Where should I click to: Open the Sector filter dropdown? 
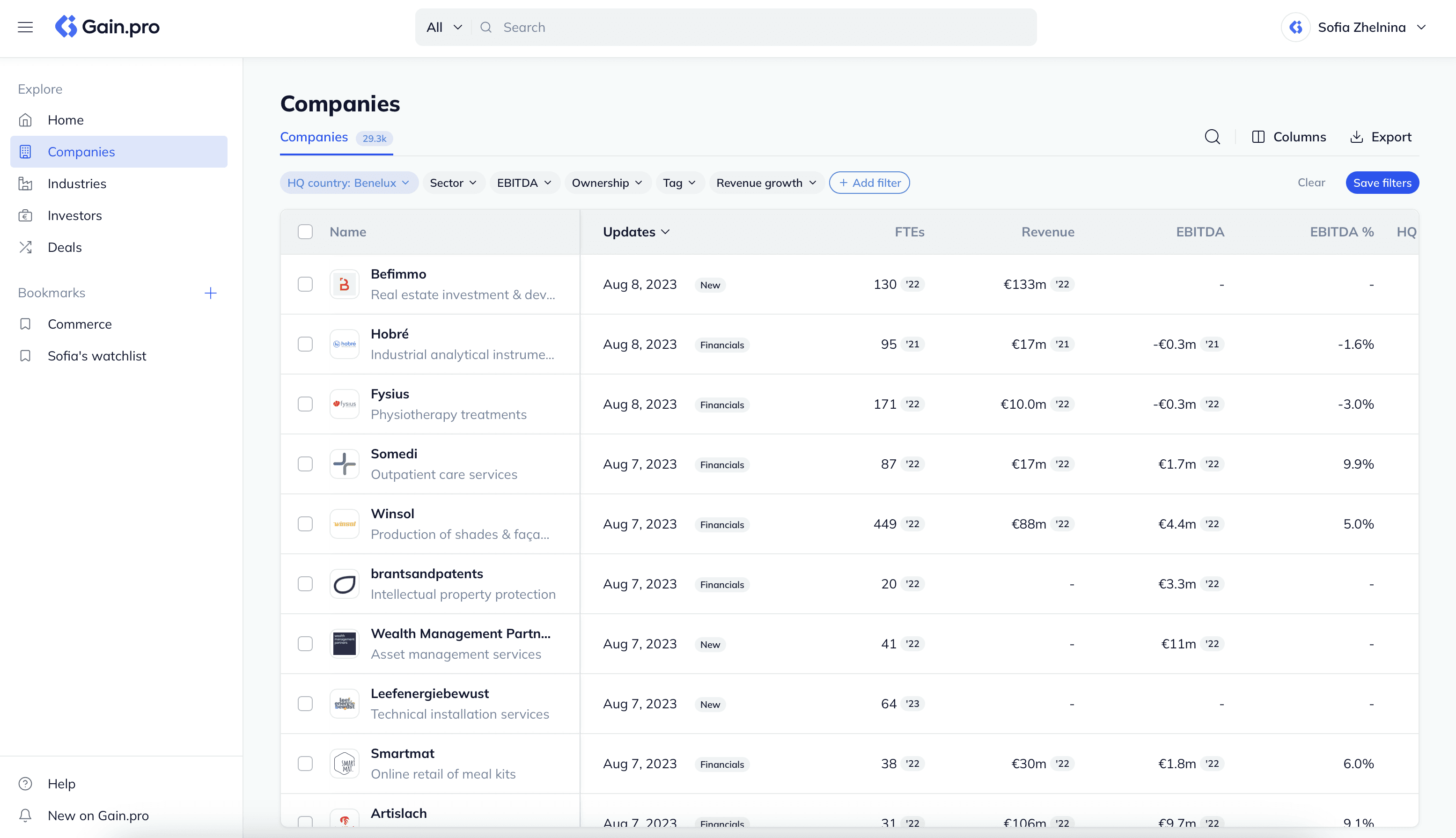(454, 183)
